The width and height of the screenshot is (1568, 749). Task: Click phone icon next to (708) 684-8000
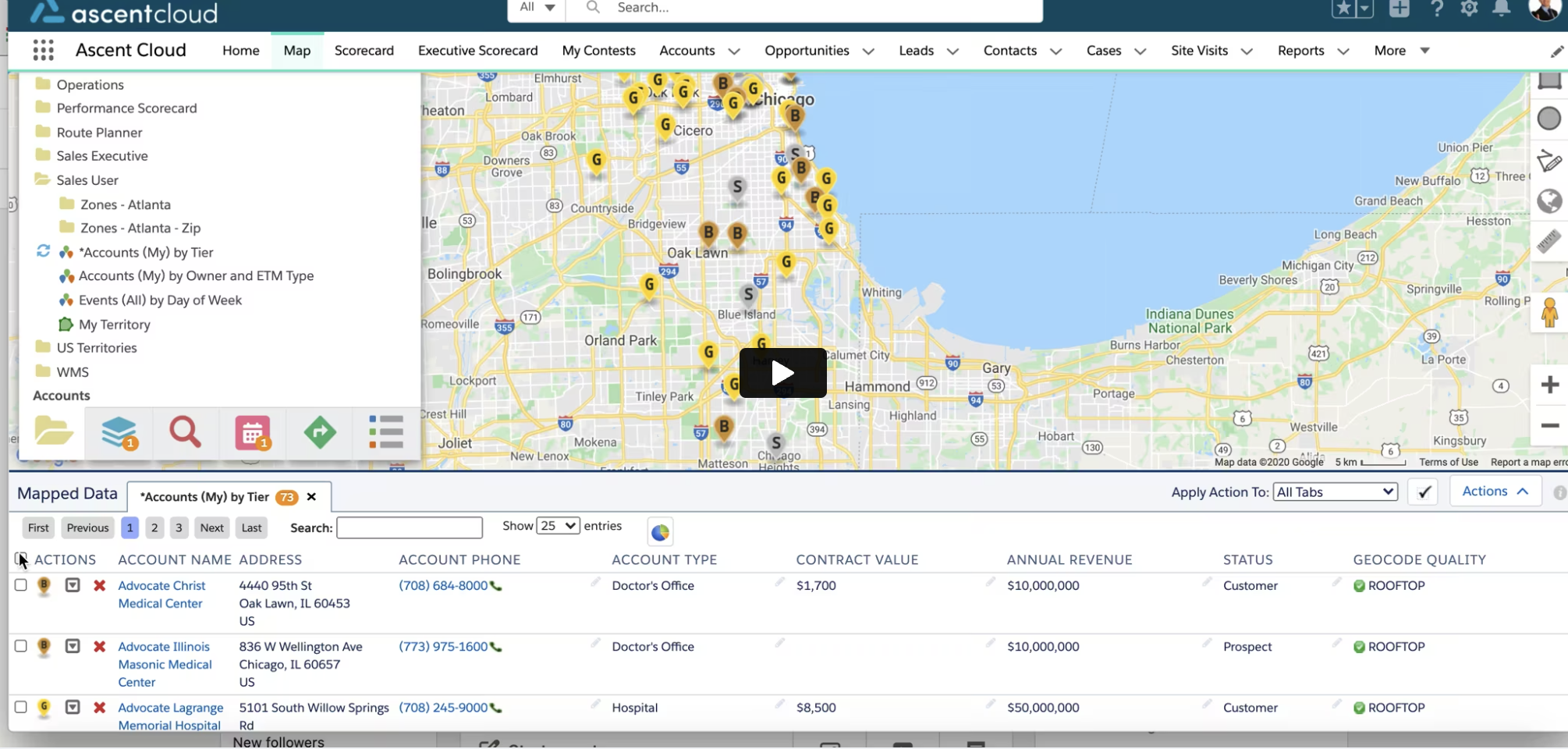click(x=496, y=586)
